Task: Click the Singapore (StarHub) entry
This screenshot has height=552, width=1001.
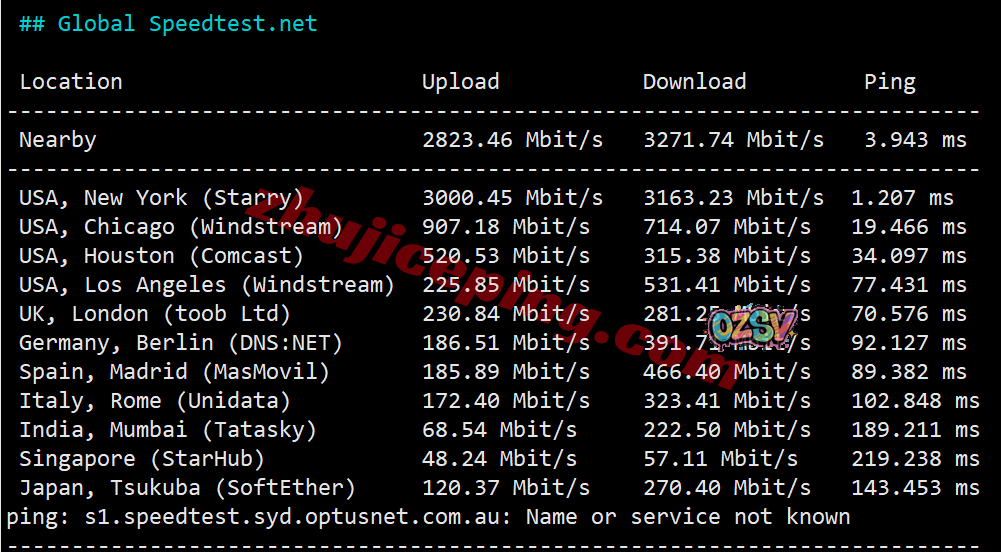Action: click(x=142, y=459)
